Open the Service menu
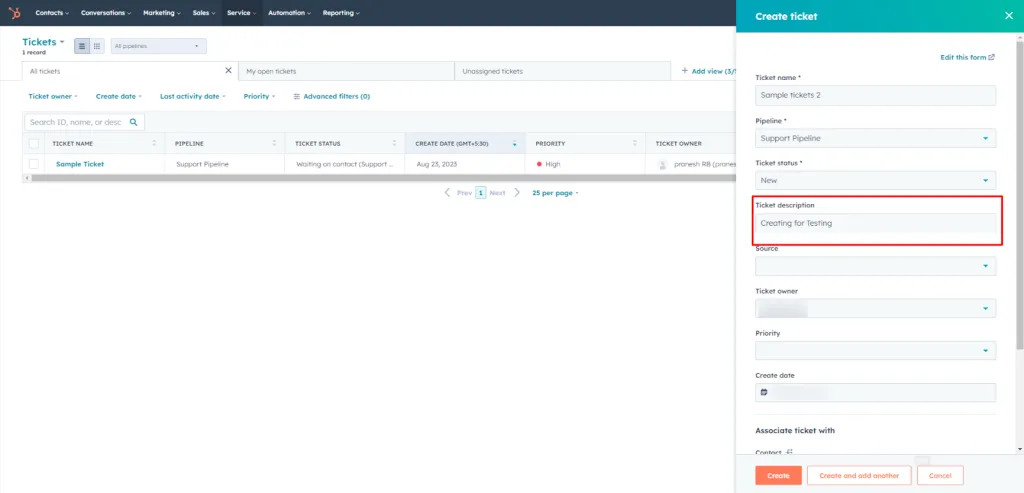 point(242,12)
